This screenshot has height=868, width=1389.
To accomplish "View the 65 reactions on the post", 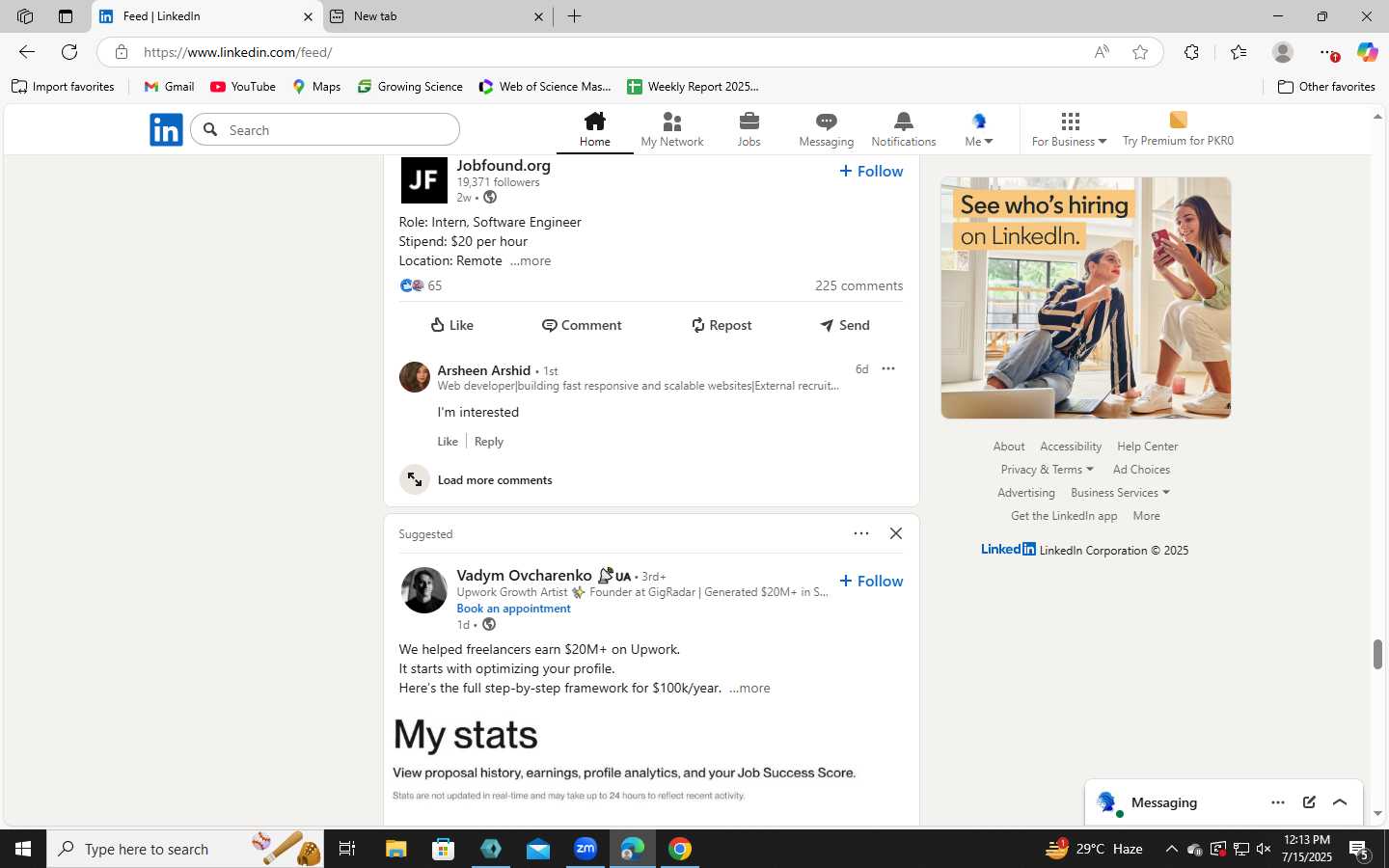I will 421,285.
